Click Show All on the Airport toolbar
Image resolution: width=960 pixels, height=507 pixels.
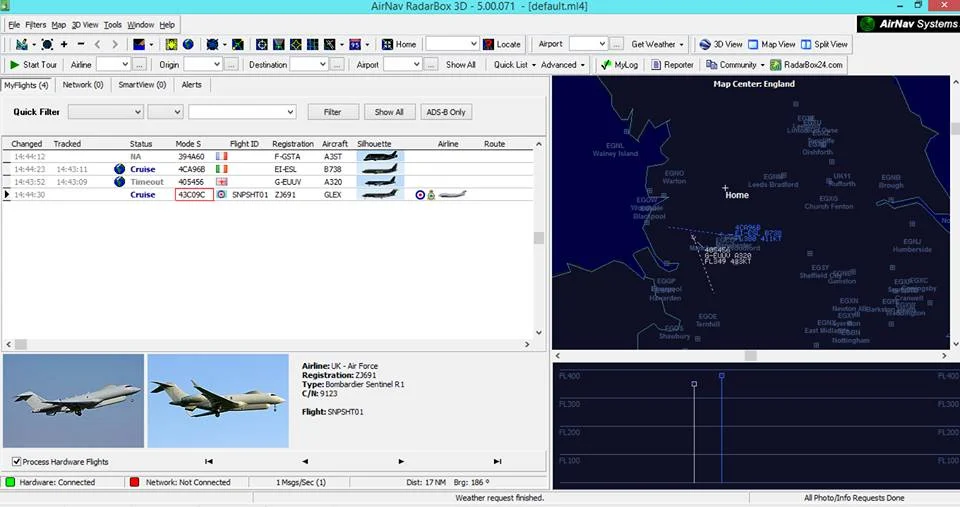(x=460, y=64)
